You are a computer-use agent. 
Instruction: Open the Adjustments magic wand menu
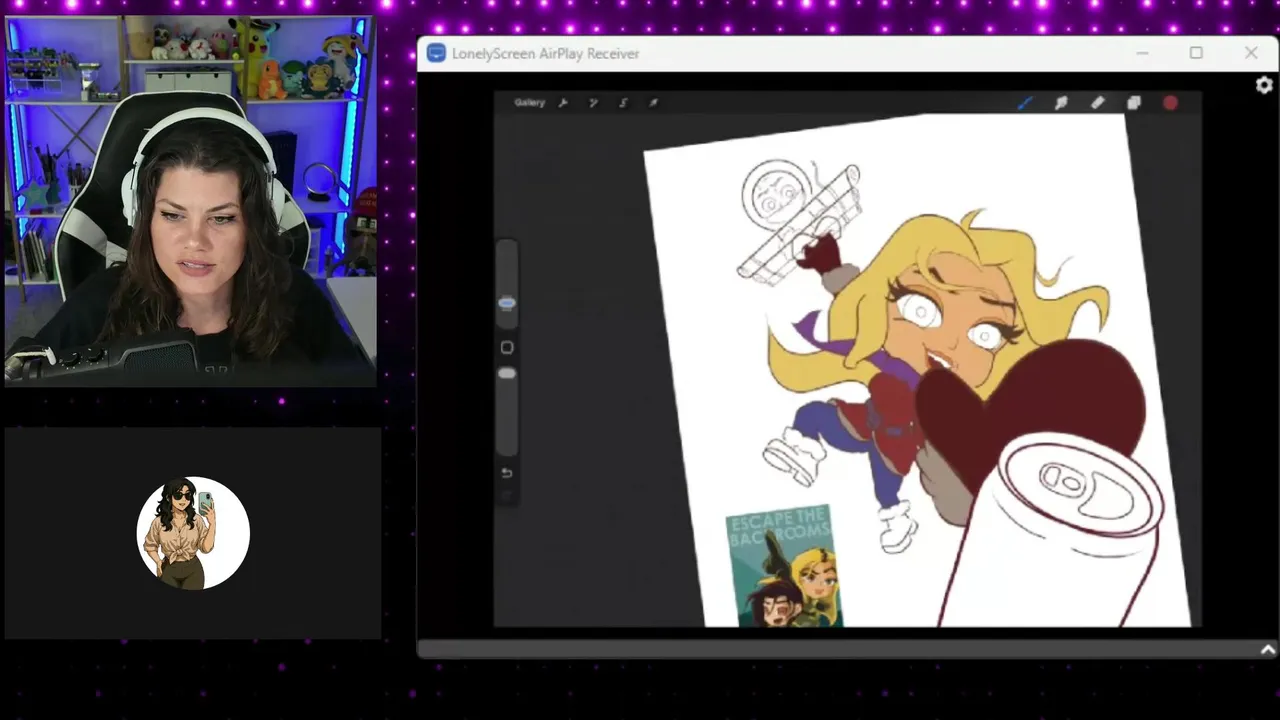tap(593, 102)
